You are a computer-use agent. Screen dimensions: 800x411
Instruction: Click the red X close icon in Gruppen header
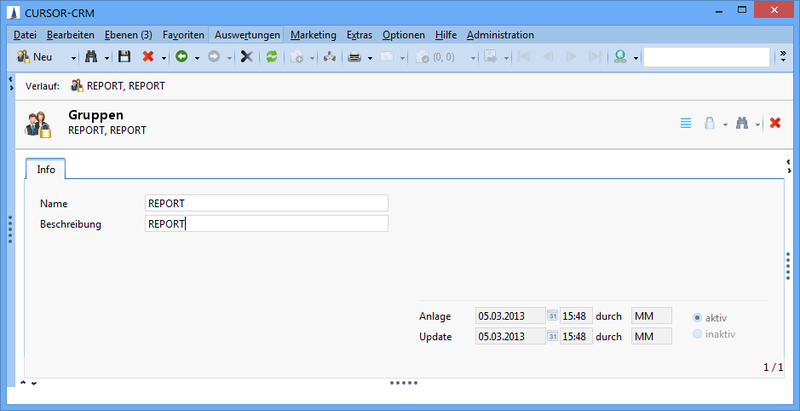[x=775, y=123]
